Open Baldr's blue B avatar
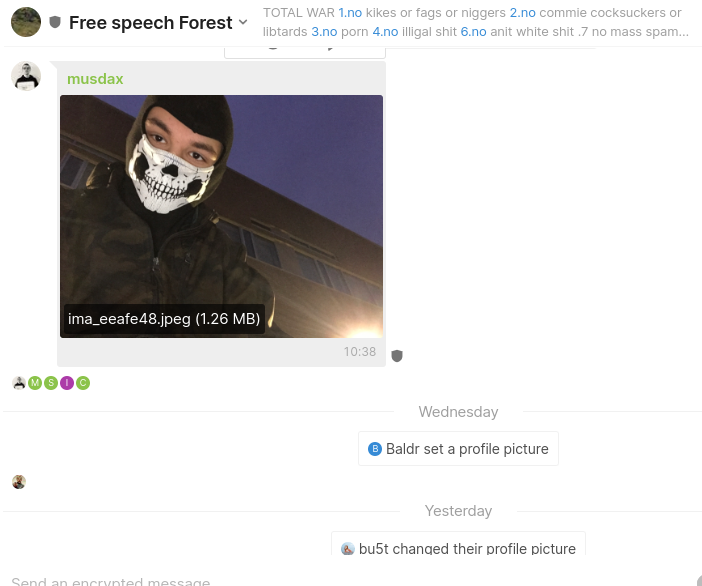 pyautogui.click(x=375, y=449)
